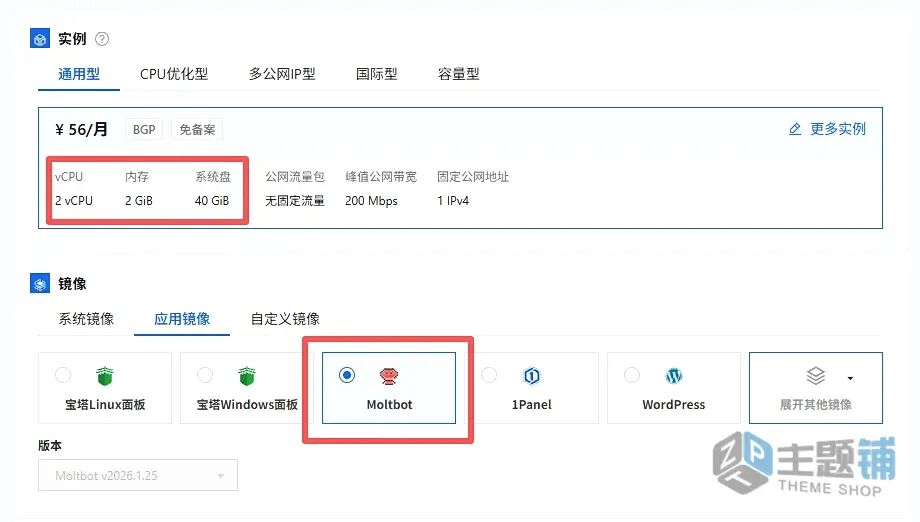This screenshot has height=522, width=920.
Task: Click the 宝塔Windows面板 card label
Action: [x=247, y=405]
